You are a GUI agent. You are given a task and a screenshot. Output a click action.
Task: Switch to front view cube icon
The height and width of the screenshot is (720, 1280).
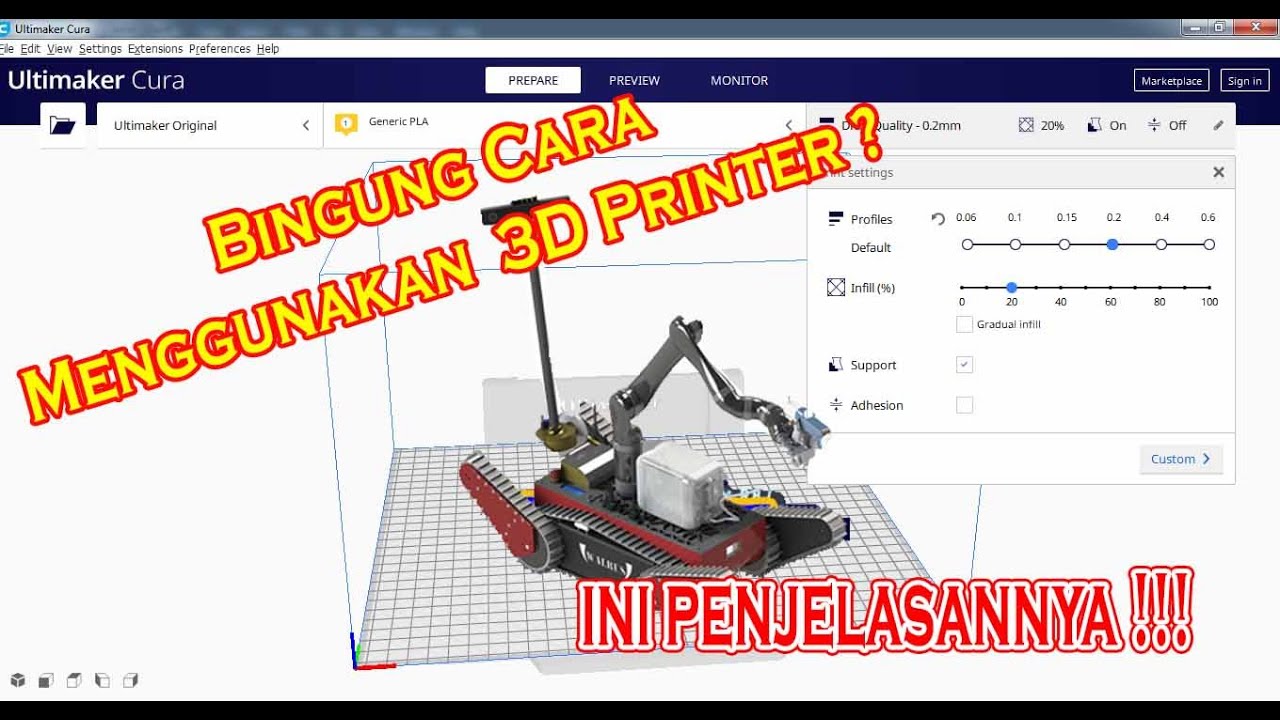[x=46, y=680]
